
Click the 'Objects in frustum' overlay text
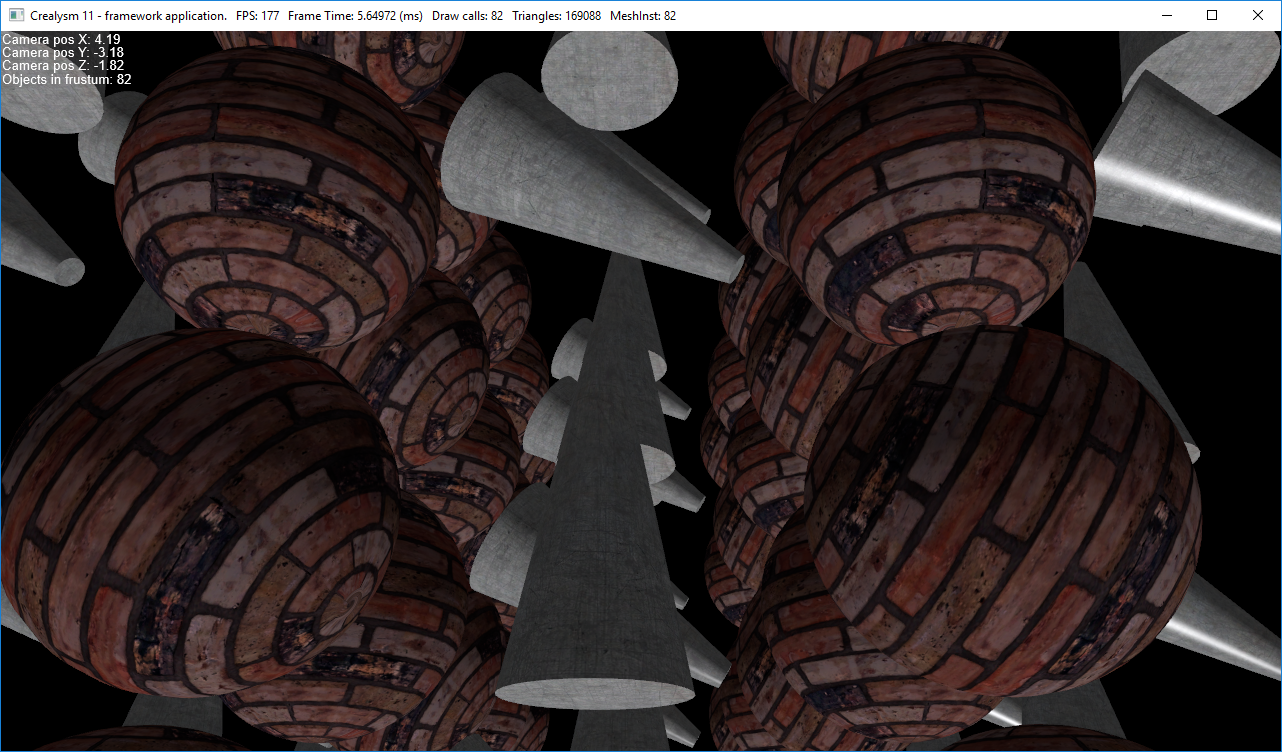(x=67, y=79)
